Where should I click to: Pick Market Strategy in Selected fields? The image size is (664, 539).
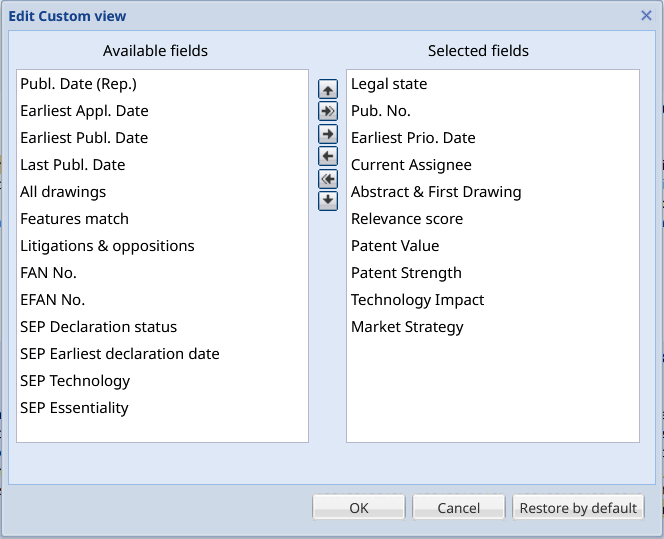click(x=407, y=327)
